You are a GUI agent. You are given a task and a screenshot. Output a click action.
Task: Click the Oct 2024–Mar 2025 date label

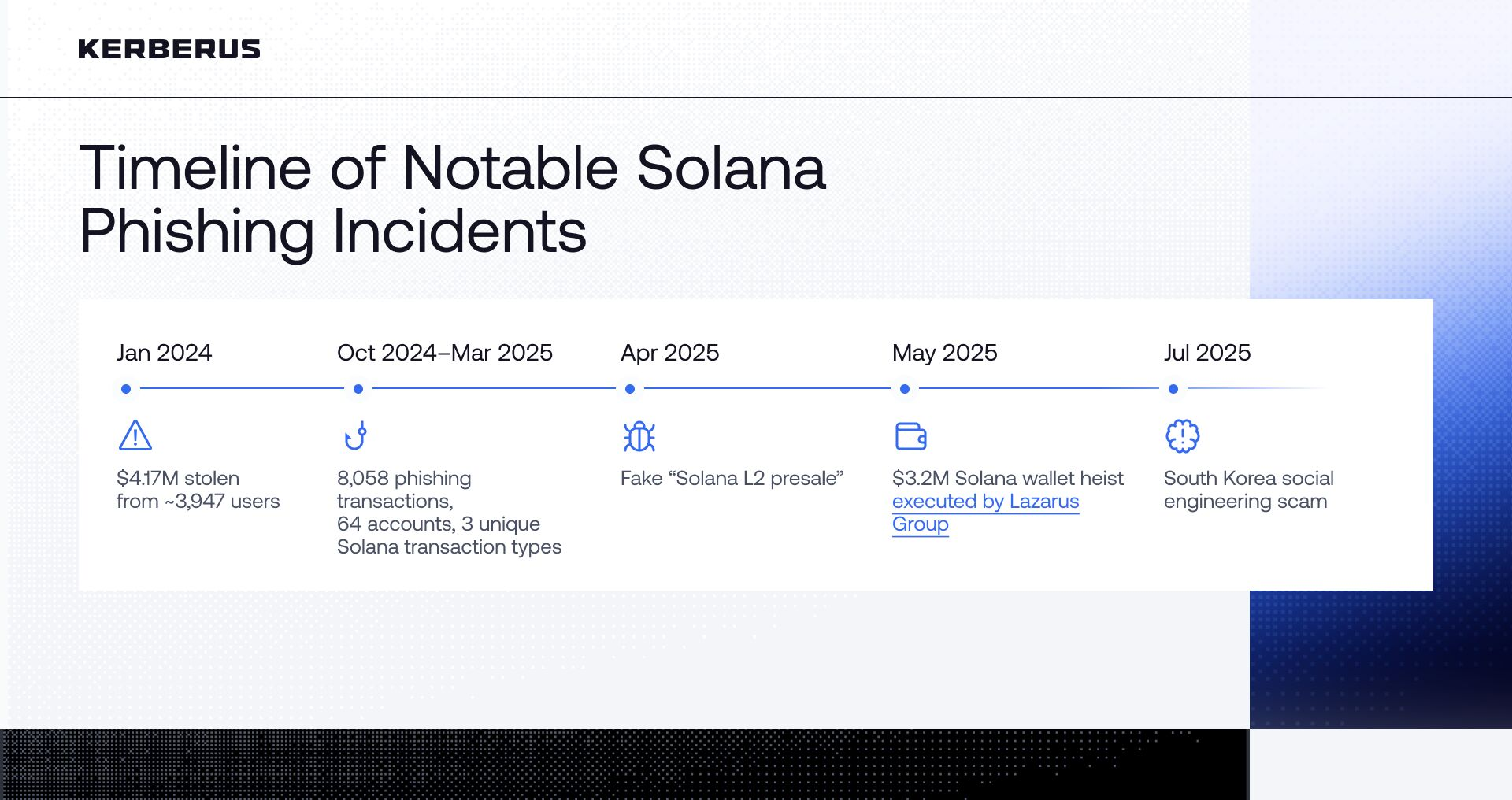click(445, 353)
